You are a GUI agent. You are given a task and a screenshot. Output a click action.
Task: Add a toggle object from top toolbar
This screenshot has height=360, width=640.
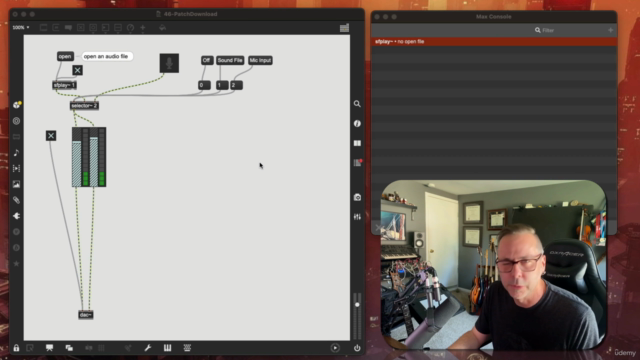coord(81,28)
